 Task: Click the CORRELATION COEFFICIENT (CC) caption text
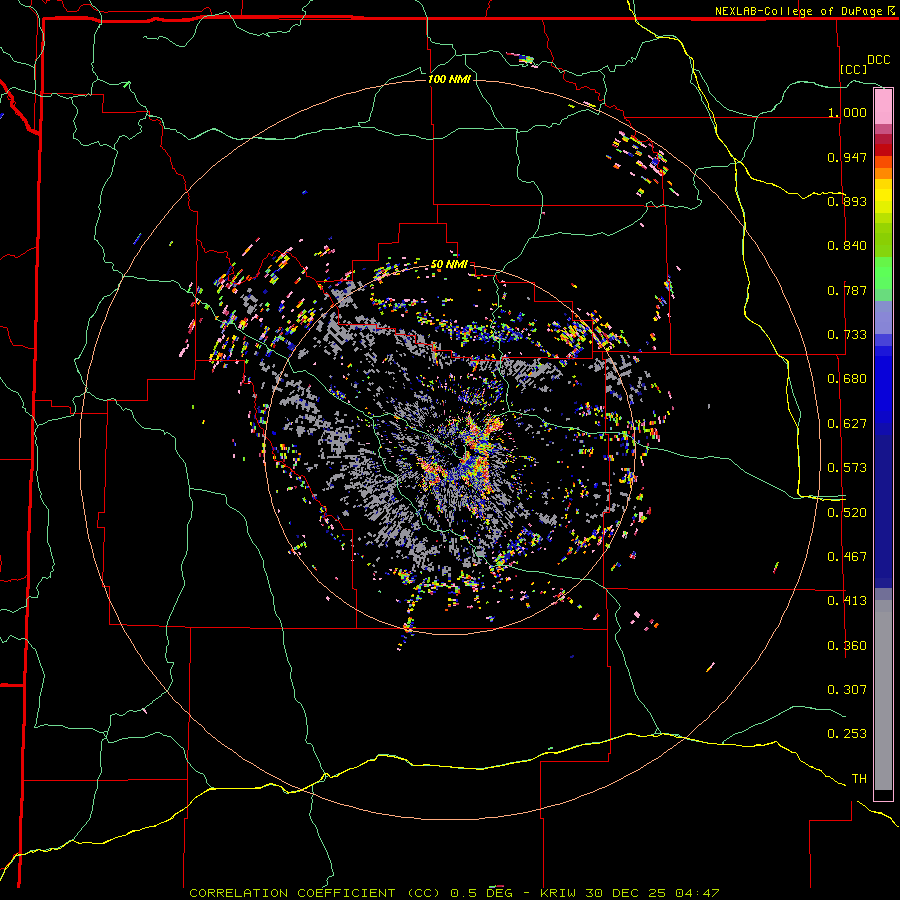[x=315, y=893]
